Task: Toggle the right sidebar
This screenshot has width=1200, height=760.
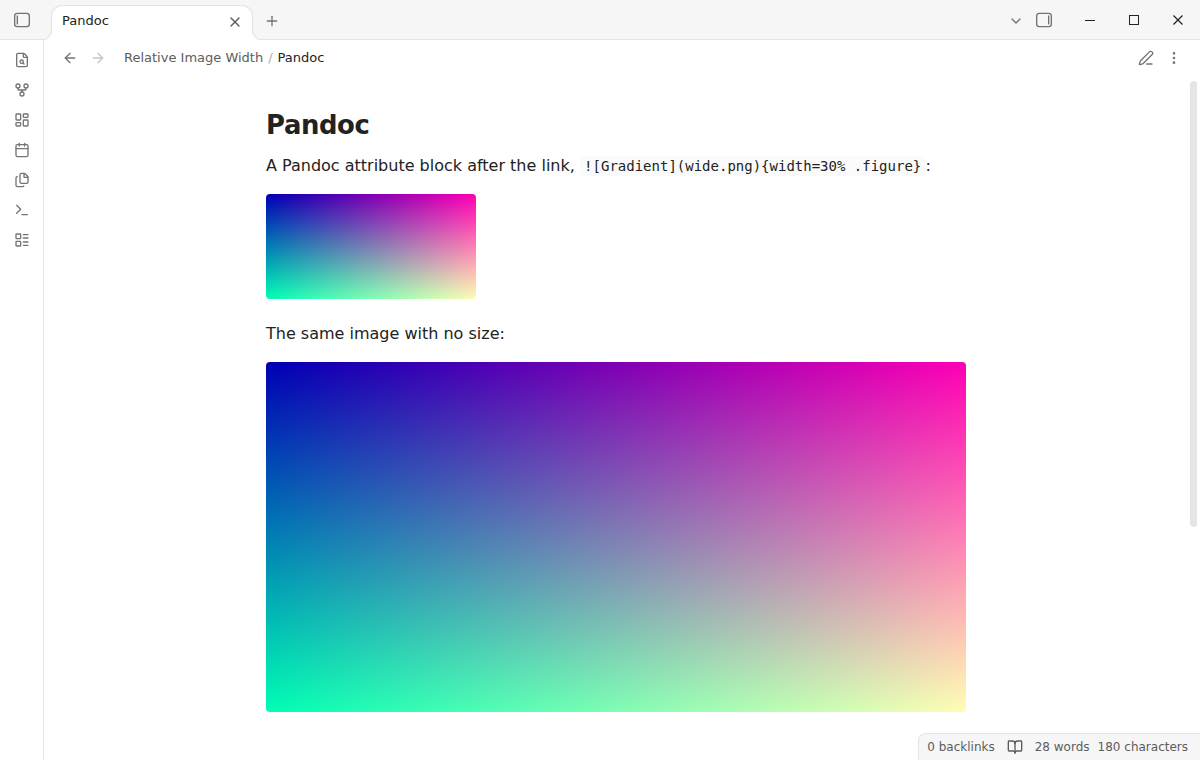Action: (x=1044, y=20)
